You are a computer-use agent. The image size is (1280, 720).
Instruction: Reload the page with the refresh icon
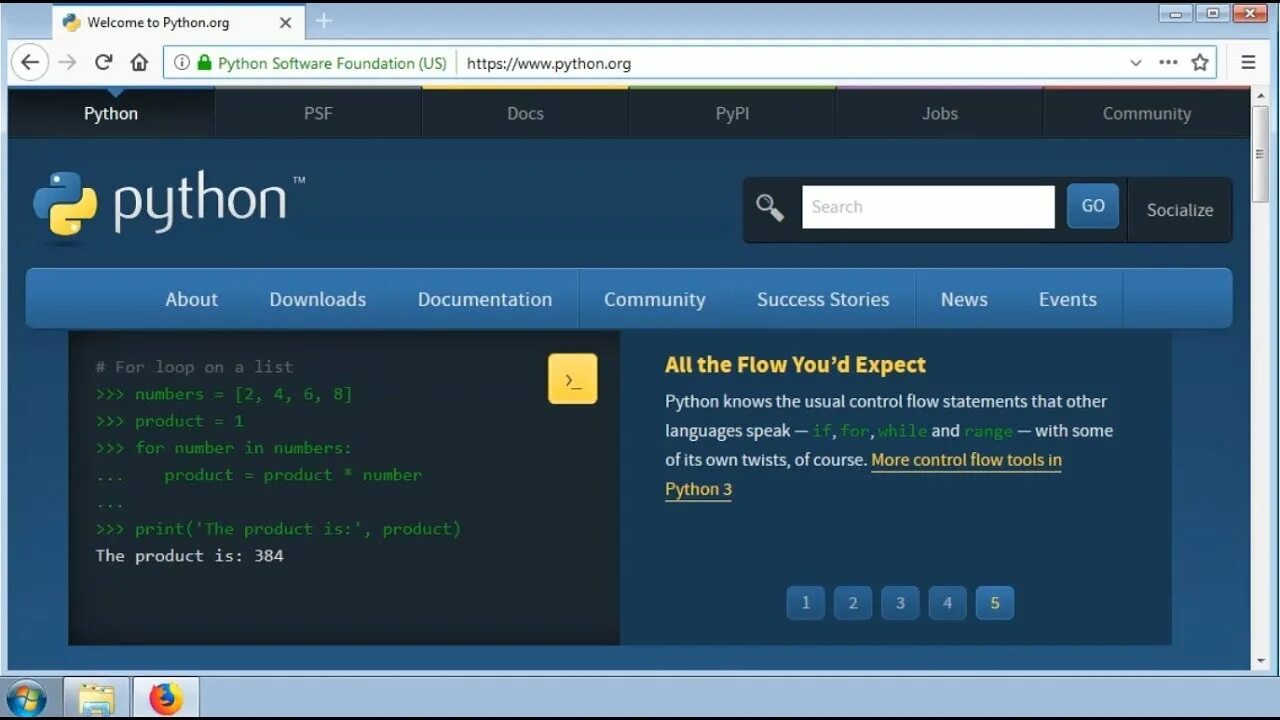click(x=103, y=62)
